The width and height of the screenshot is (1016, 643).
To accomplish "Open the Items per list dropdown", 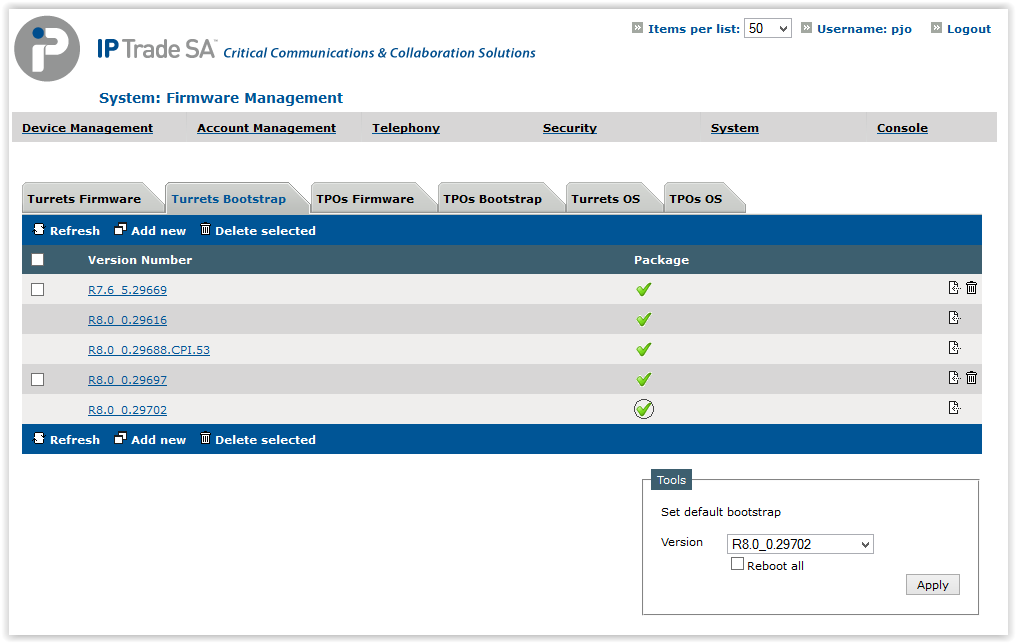I will 768,29.
